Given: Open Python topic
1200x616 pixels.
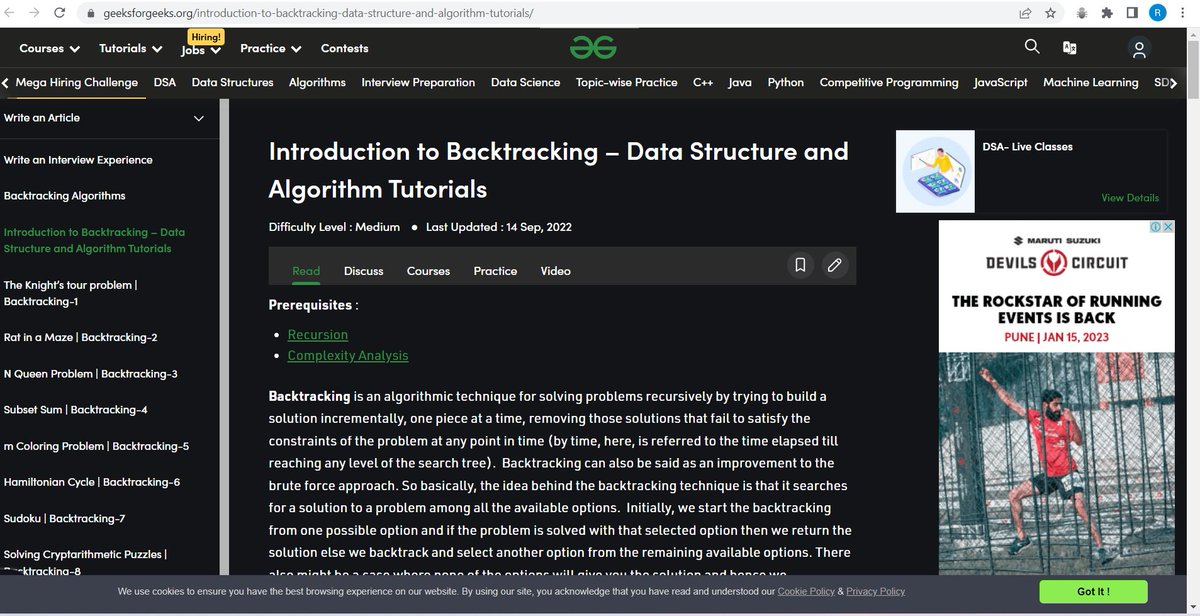Looking at the screenshot, I should (786, 82).
